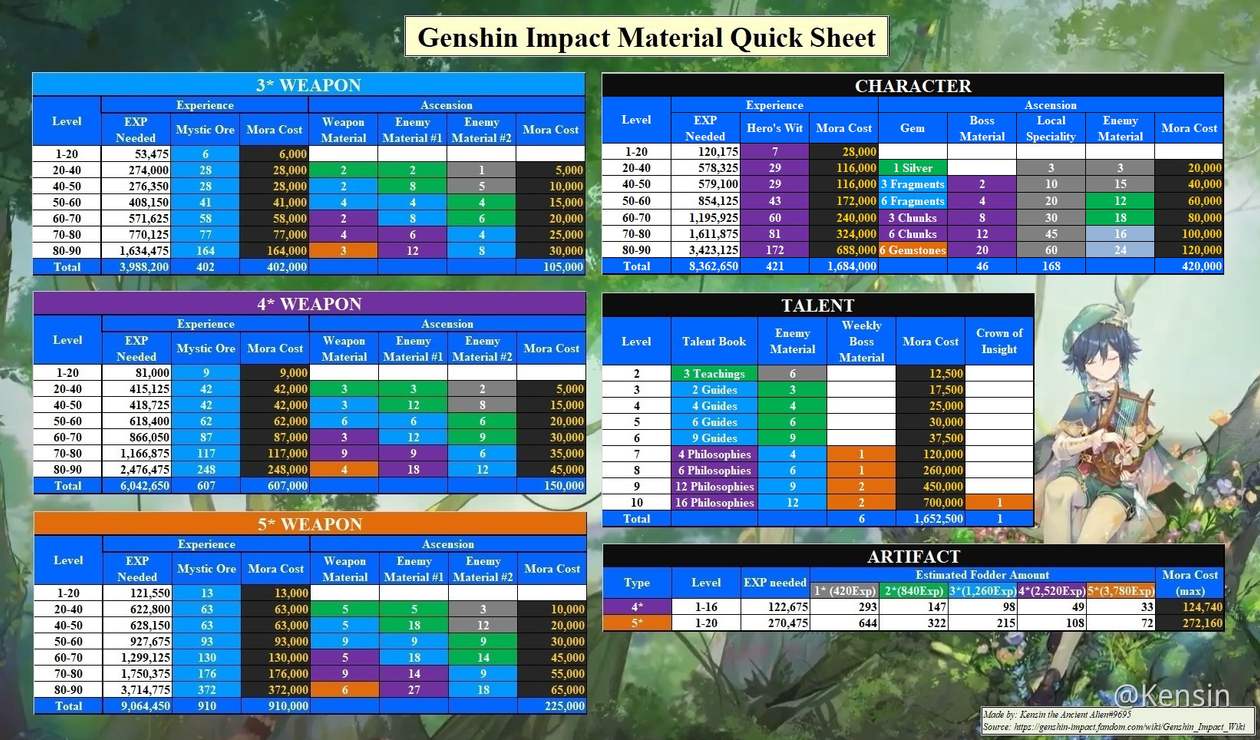Select the '9 Guides' talent book cell
Image resolution: width=1260 pixels, height=740 pixels.
pos(714,438)
